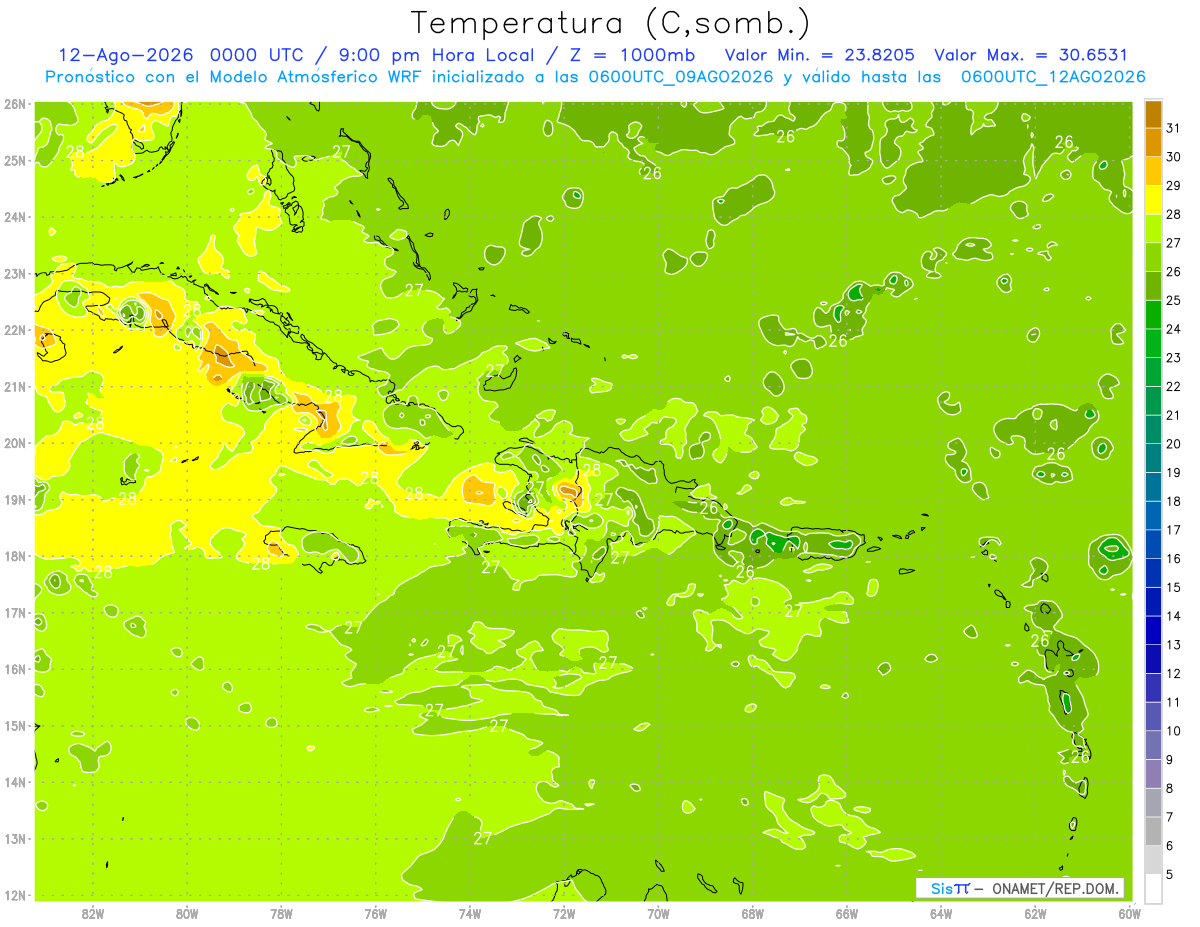Click the "12" value on the color scale
Screen dimensions: 1200x927
1174,673
